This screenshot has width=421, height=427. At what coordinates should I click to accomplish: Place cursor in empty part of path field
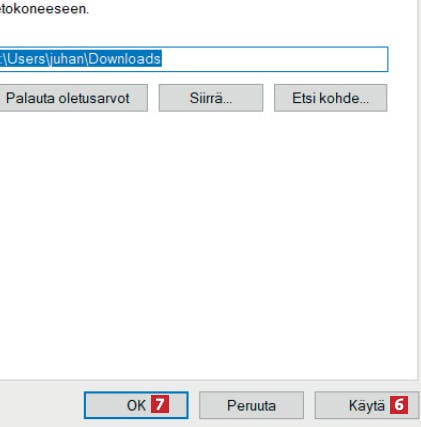point(275,59)
